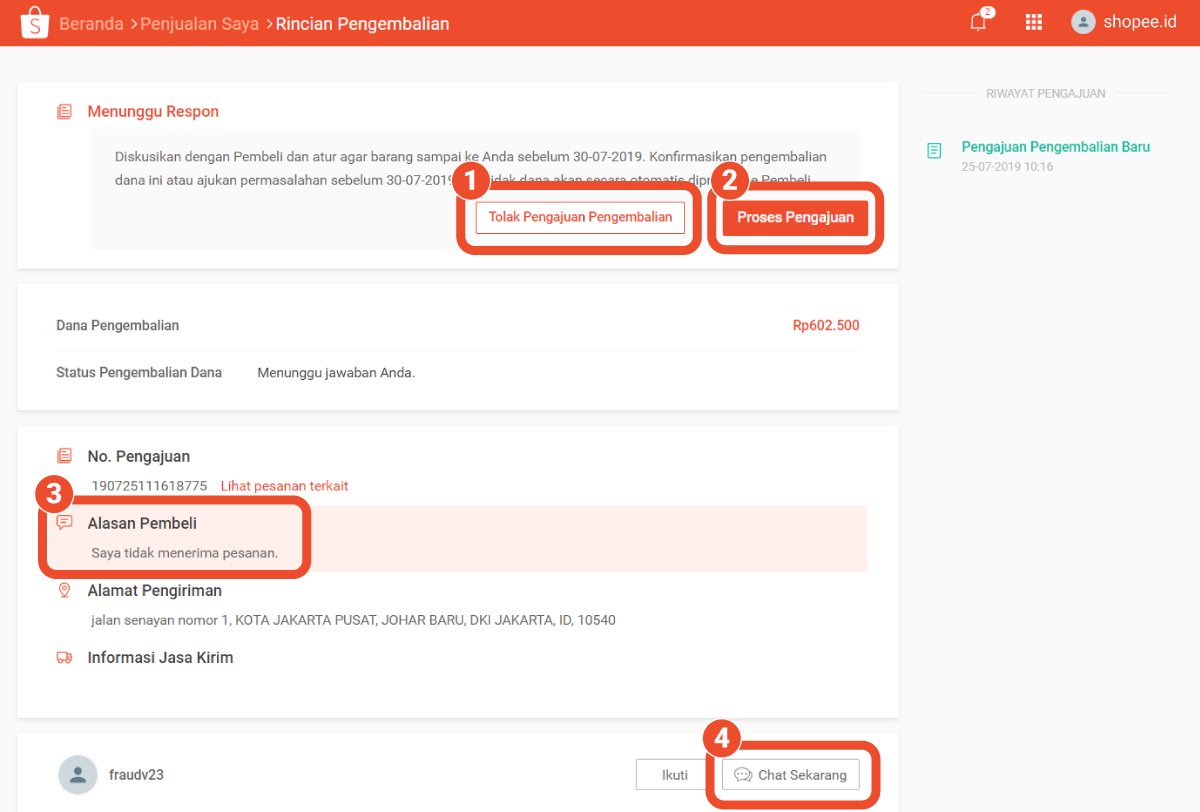Click the Shopee logo bag icon
1200x812 pixels.
click(x=34, y=22)
